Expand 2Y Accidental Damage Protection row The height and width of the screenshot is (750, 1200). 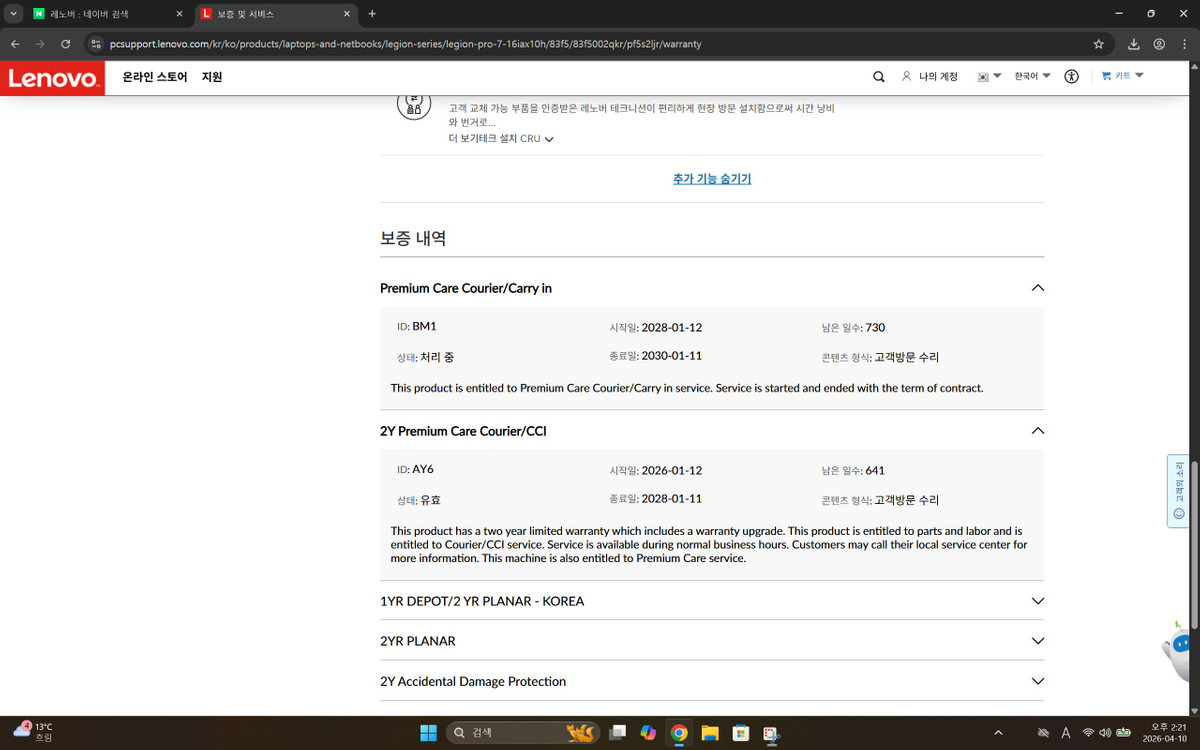tap(1037, 681)
